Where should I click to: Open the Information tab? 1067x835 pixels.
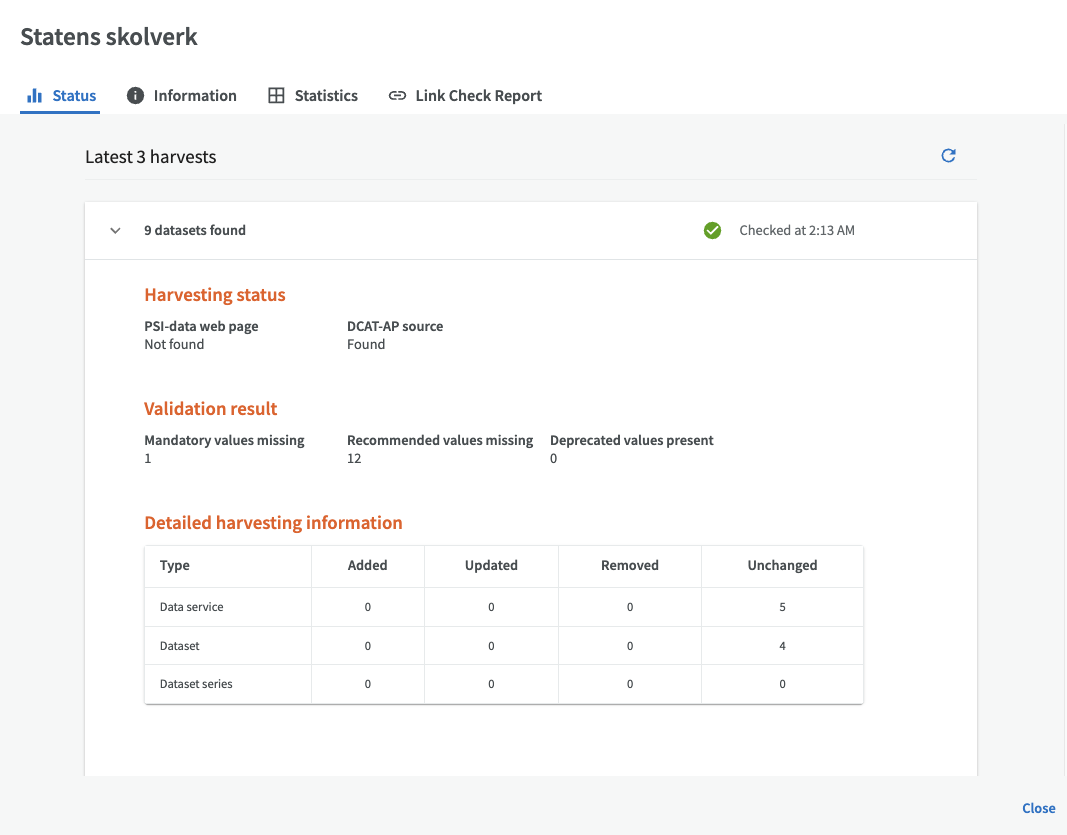pos(182,95)
